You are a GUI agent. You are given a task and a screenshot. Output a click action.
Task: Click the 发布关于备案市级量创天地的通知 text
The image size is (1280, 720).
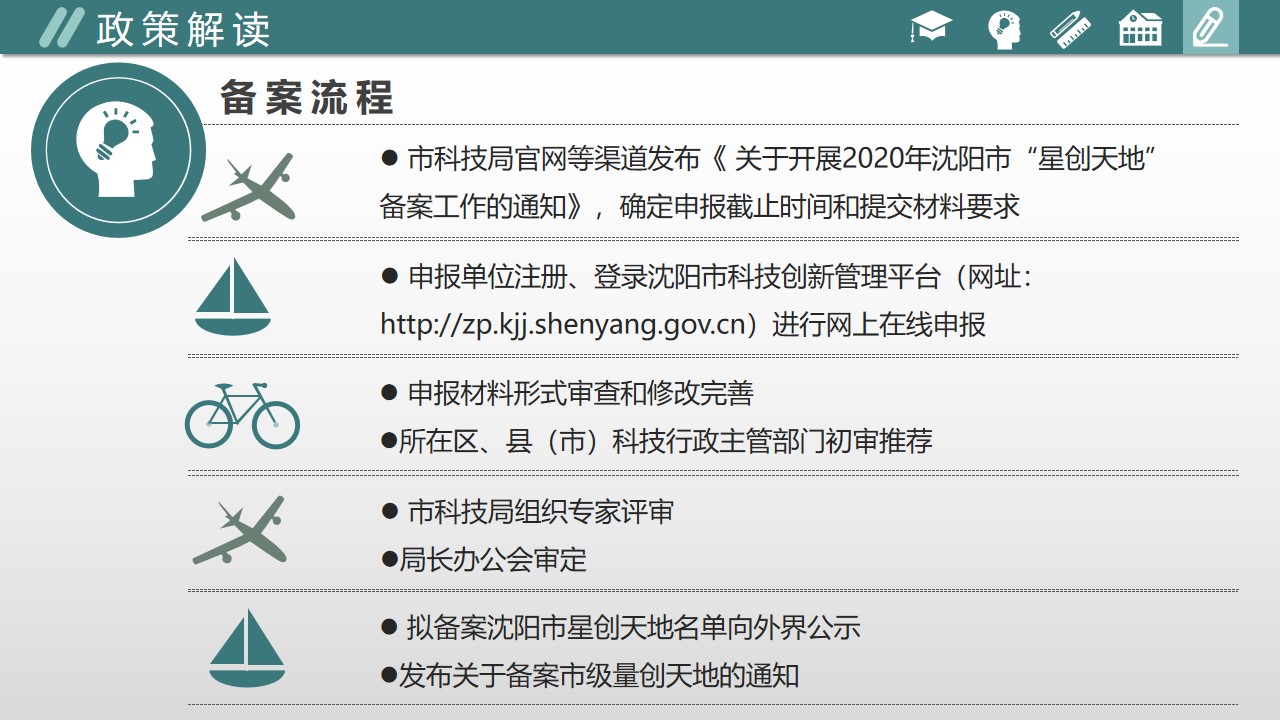[x=598, y=675]
